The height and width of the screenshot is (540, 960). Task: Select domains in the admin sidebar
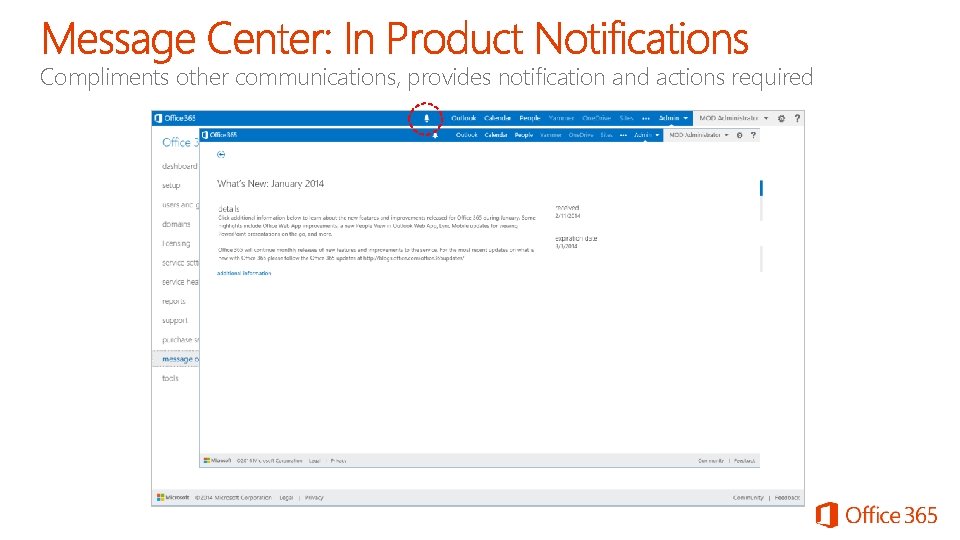[176, 224]
